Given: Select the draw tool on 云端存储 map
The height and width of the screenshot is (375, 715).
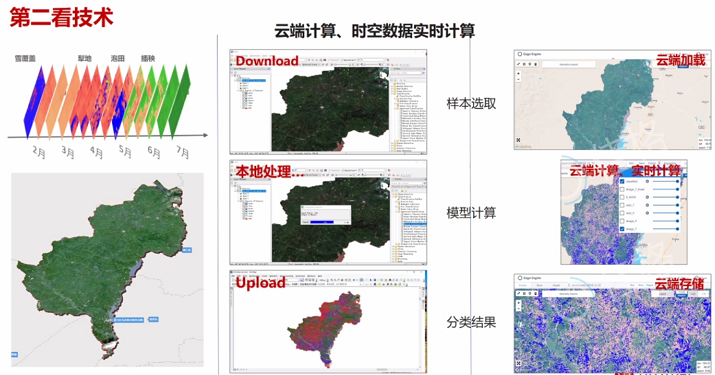Looking at the screenshot, I should click(518, 293).
